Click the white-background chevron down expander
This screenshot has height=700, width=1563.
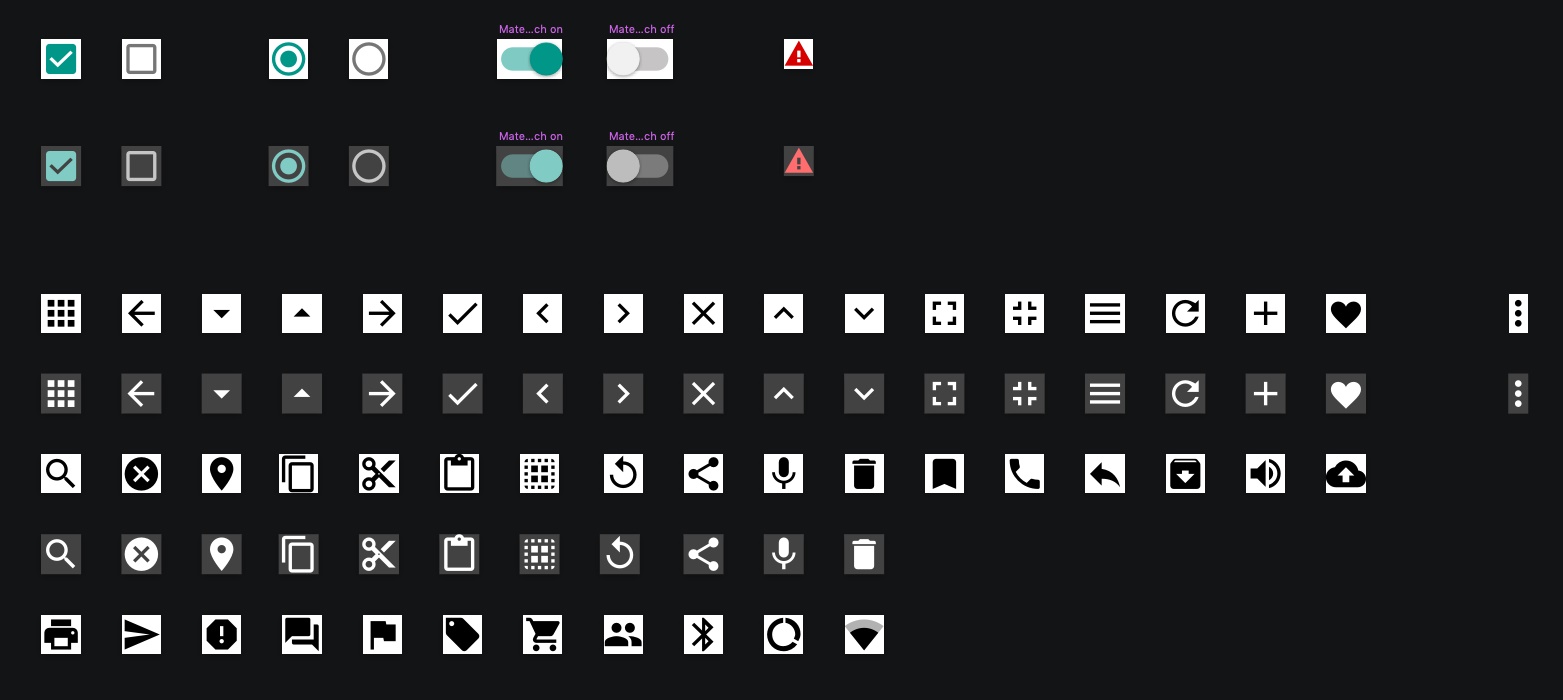click(864, 313)
